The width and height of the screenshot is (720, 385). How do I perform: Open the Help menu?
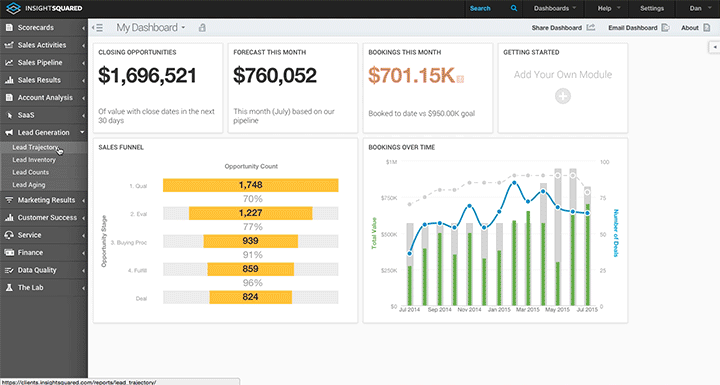coord(609,8)
